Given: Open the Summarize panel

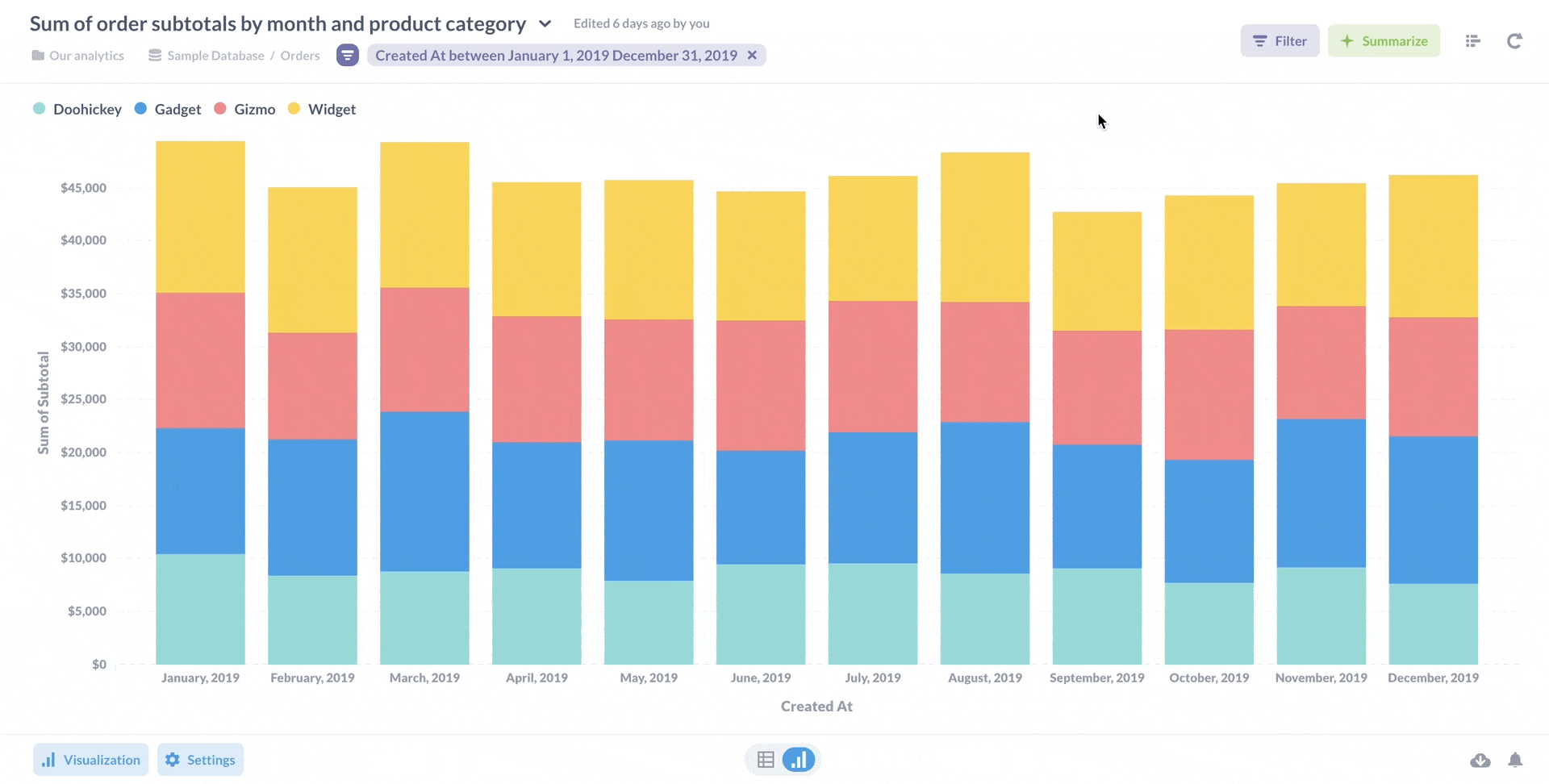Looking at the screenshot, I should (1384, 40).
